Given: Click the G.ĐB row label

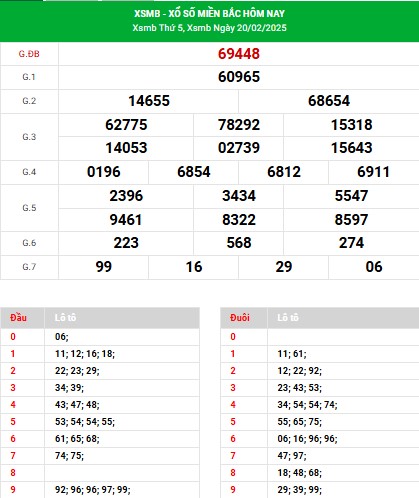Looking at the screenshot, I should 29,54.
